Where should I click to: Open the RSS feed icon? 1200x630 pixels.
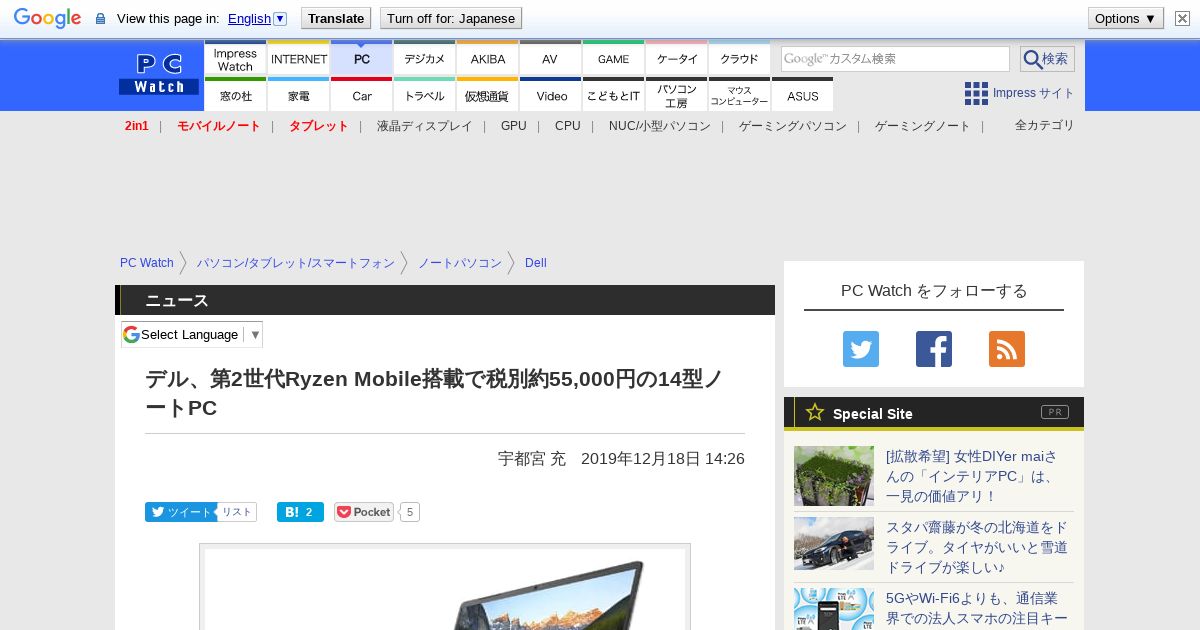[x=1007, y=349]
